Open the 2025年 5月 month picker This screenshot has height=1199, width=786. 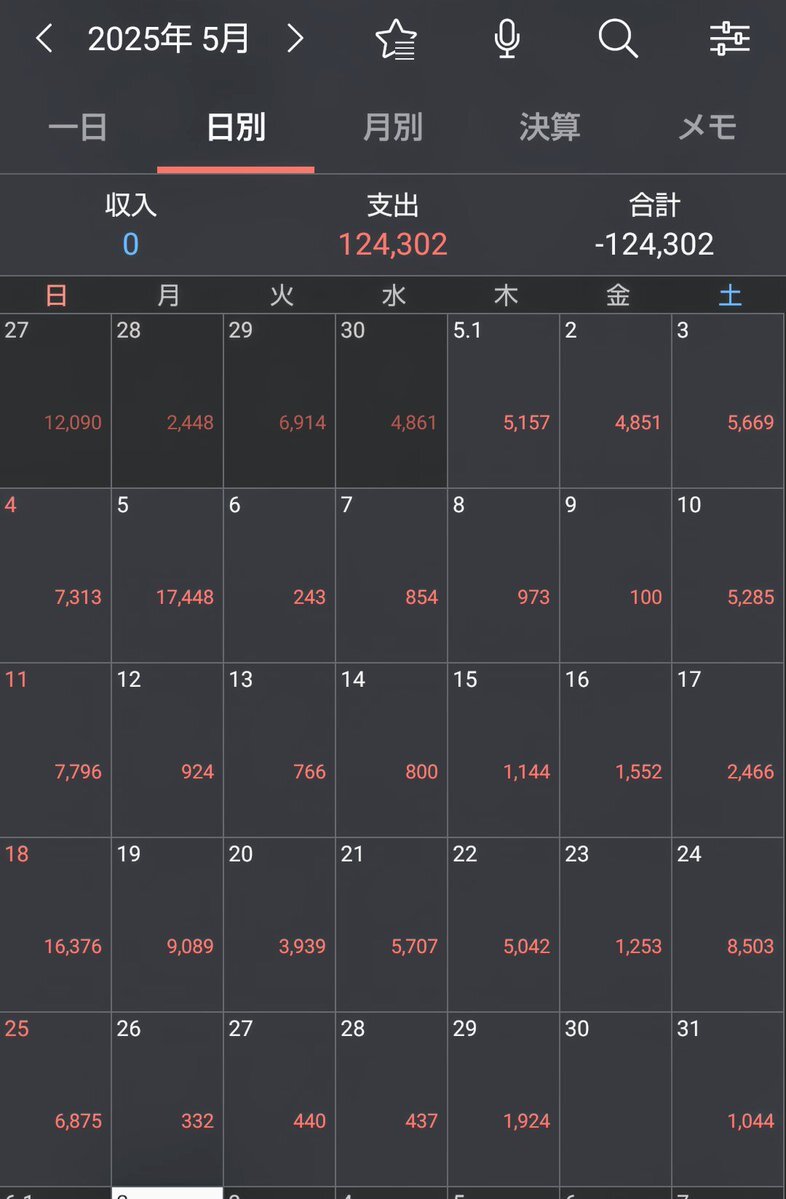pyautogui.click(x=168, y=39)
